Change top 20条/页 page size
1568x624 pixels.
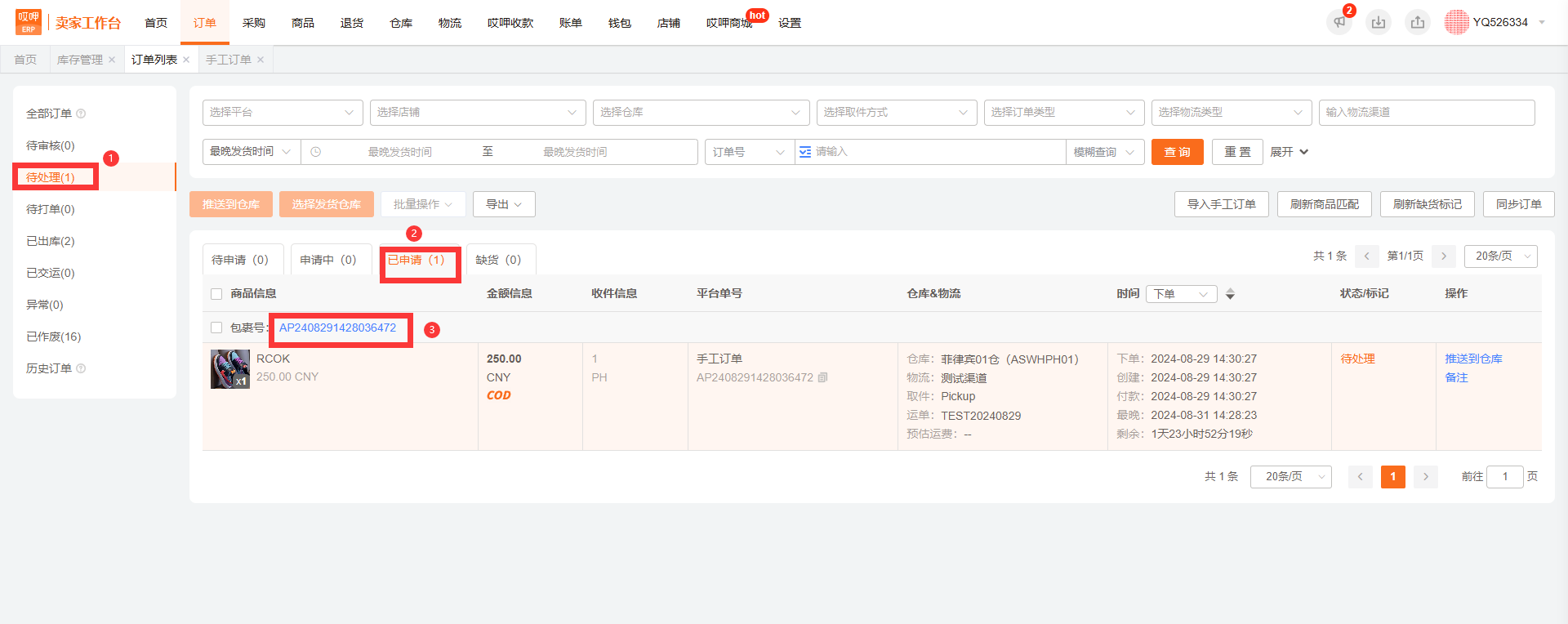pyautogui.click(x=1501, y=256)
